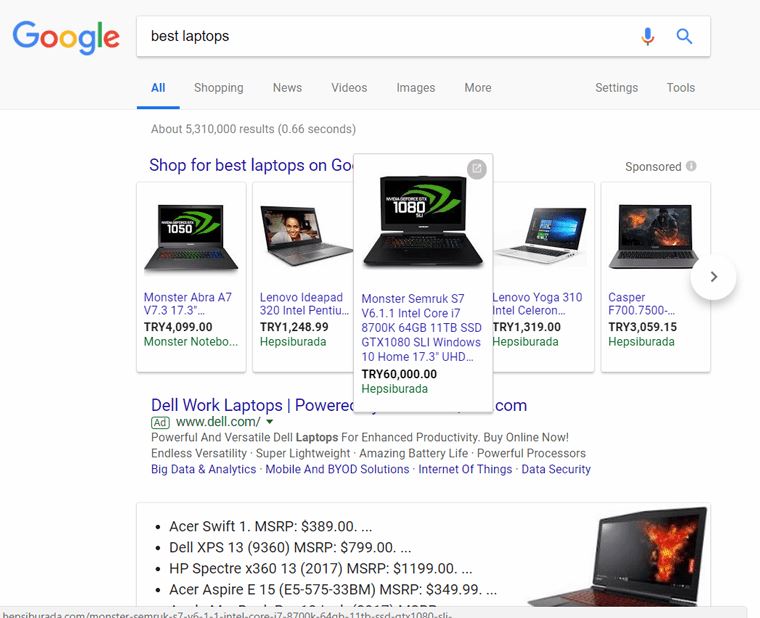
Task: Click Hepsiburada seller under Monster Semruk
Action: [395, 389]
